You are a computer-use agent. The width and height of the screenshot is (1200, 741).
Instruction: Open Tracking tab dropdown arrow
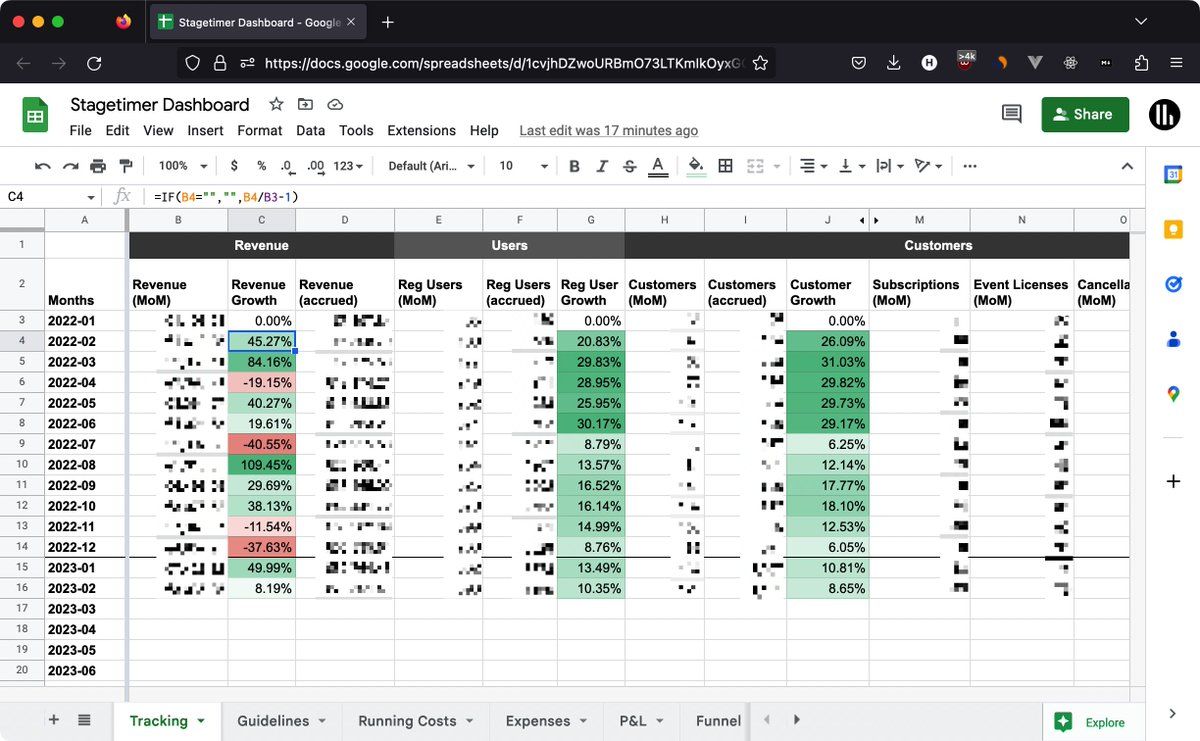(x=201, y=721)
